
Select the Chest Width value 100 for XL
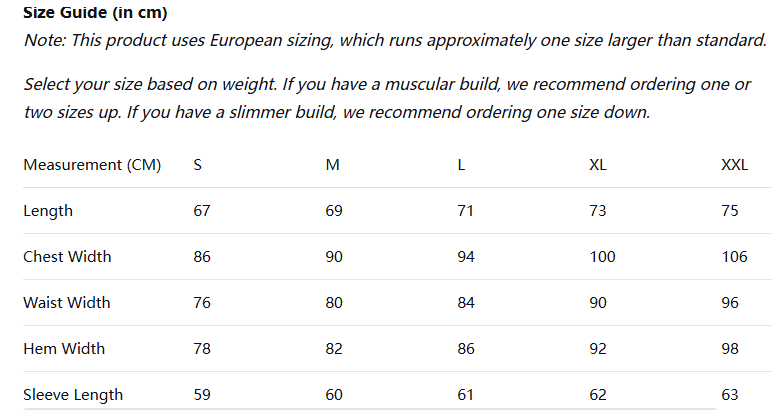coord(603,257)
